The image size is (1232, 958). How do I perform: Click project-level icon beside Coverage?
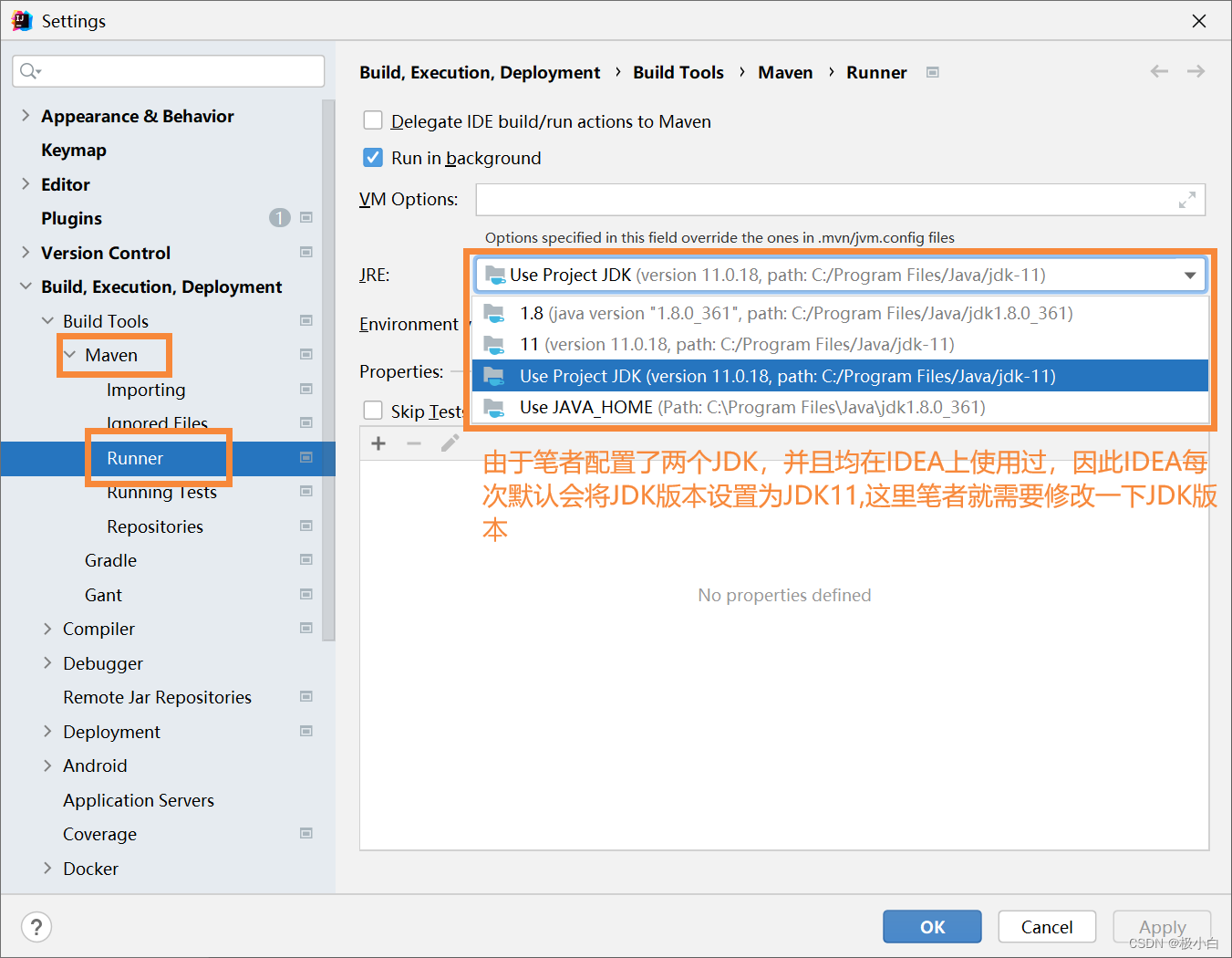click(x=306, y=834)
